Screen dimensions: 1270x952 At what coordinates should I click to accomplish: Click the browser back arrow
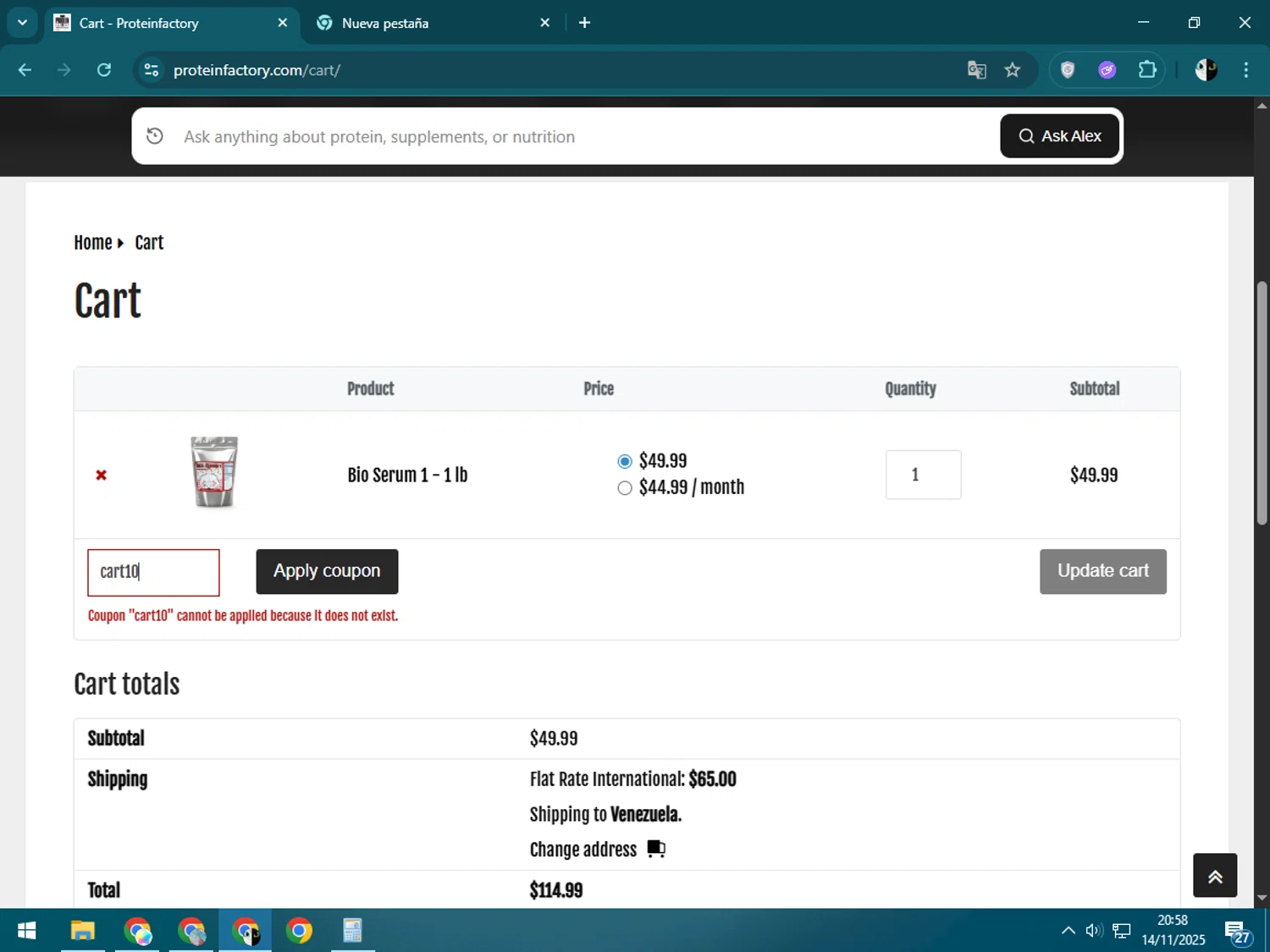click(x=25, y=70)
